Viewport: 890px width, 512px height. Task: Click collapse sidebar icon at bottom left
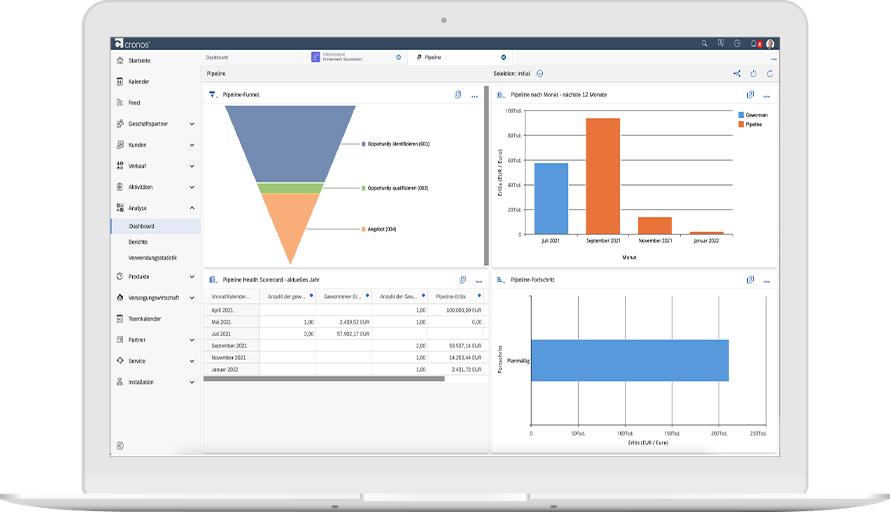pyautogui.click(x=120, y=445)
